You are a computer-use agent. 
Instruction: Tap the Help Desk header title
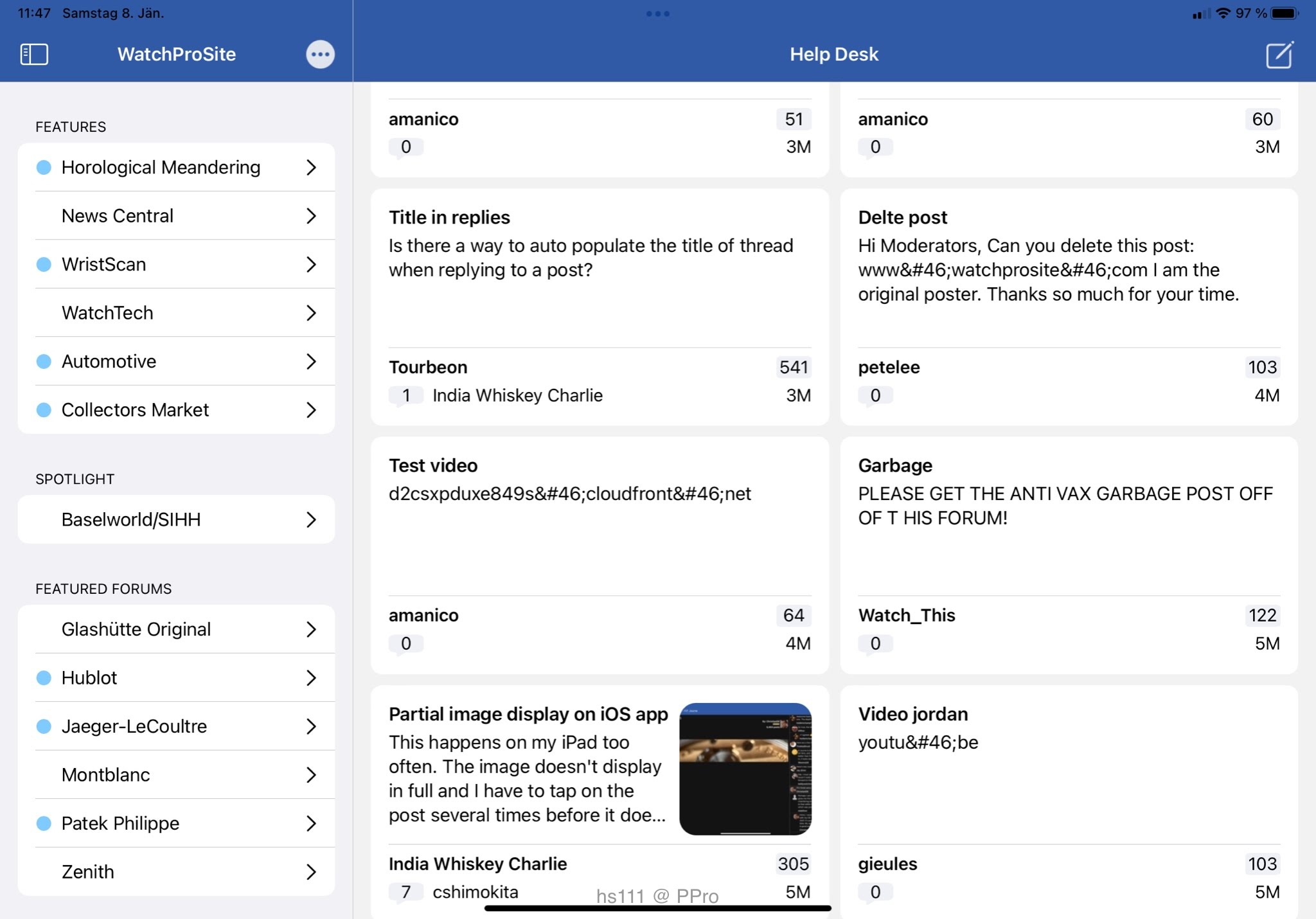click(x=834, y=54)
